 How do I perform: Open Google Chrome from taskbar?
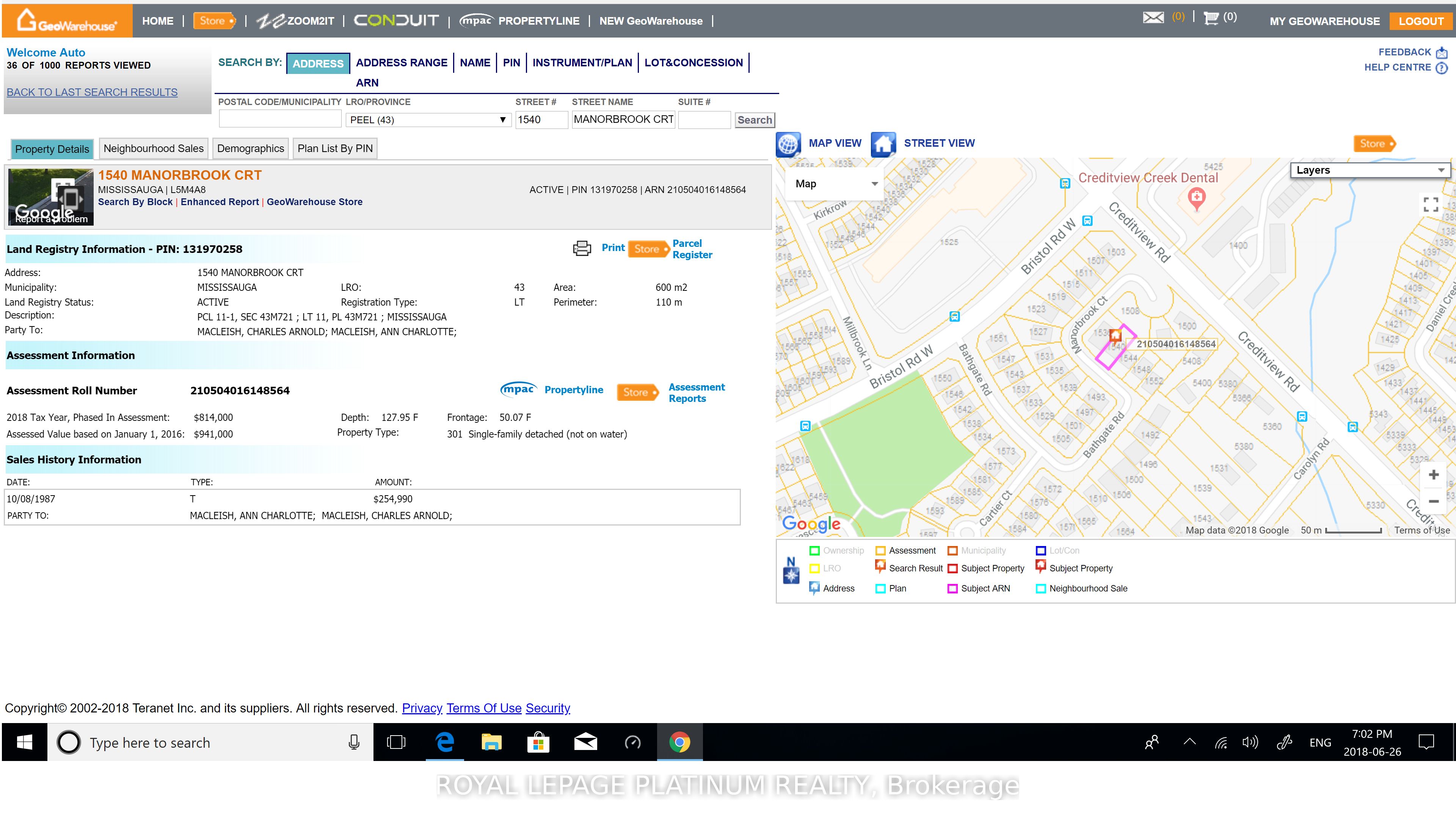[x=679, y=742]
